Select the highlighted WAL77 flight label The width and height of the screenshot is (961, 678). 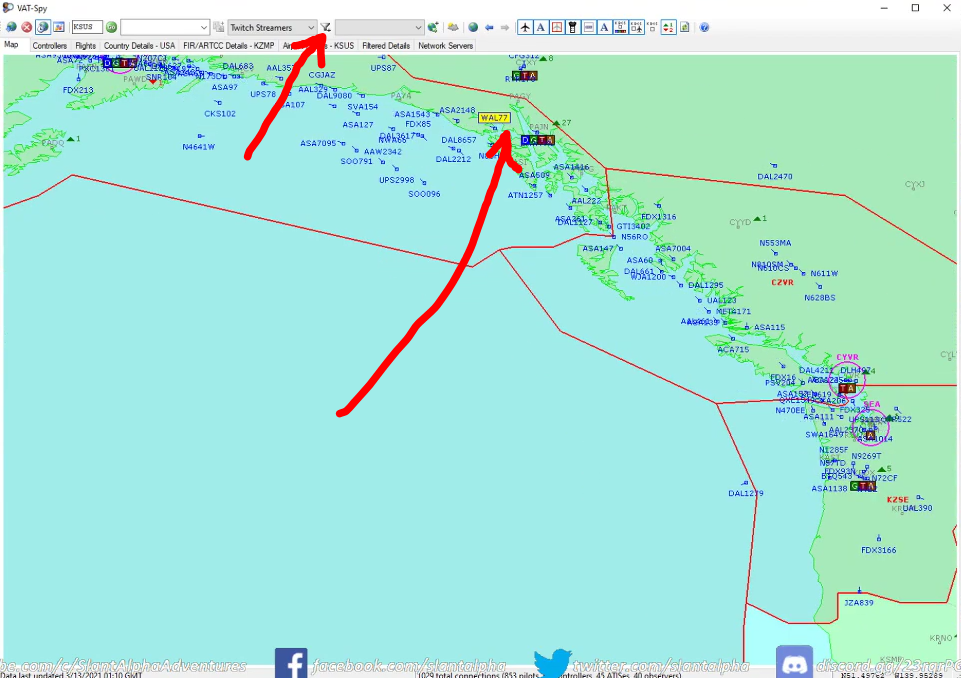point(495,118)
